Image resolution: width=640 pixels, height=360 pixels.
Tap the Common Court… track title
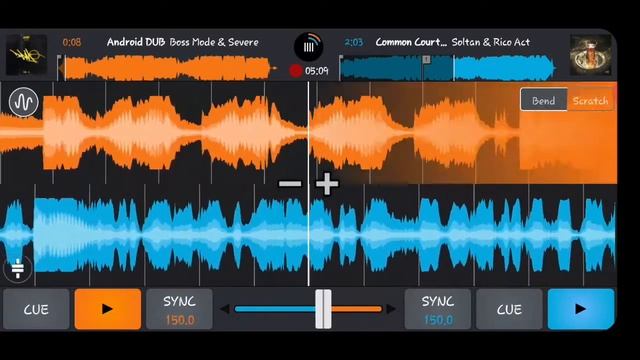click(411, 42)
